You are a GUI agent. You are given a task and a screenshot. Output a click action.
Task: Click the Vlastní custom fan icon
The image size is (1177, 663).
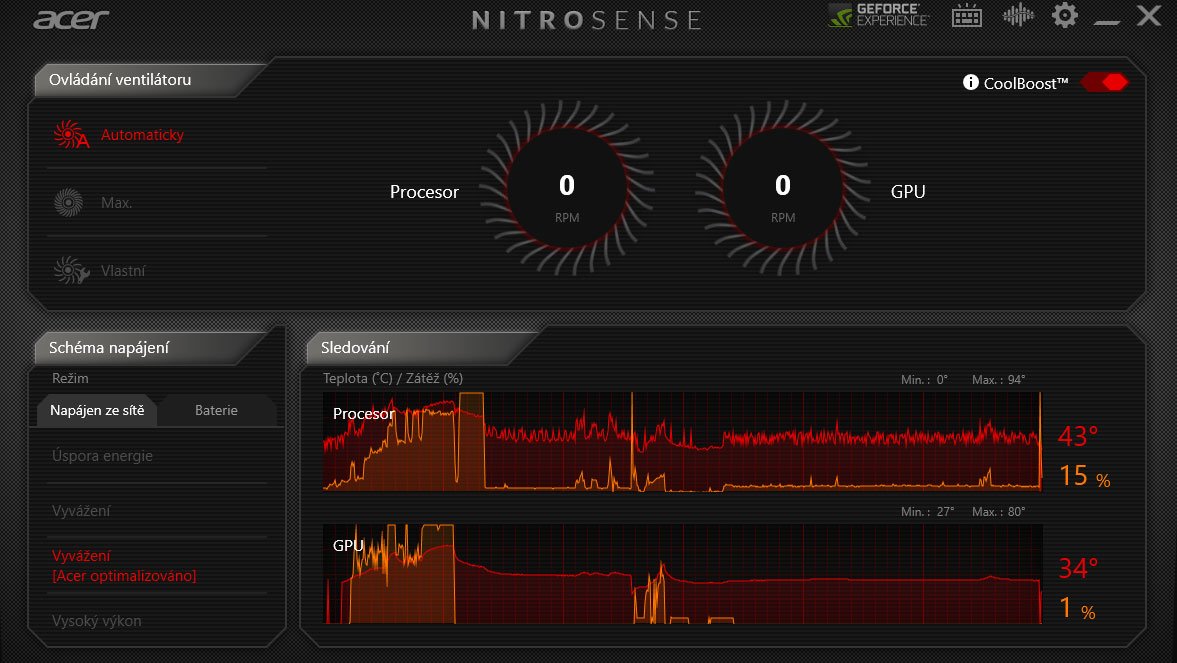click(x=68, y=269)
